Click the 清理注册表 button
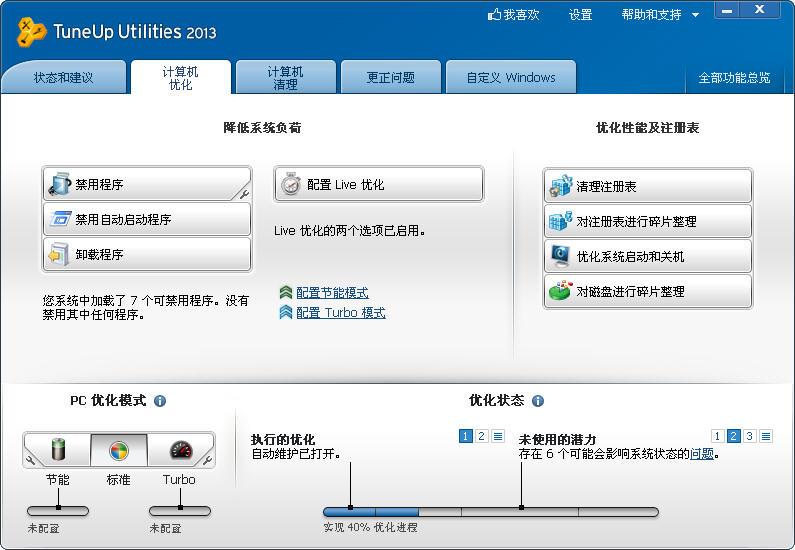The image size is (795, 550). pos(648,186)
